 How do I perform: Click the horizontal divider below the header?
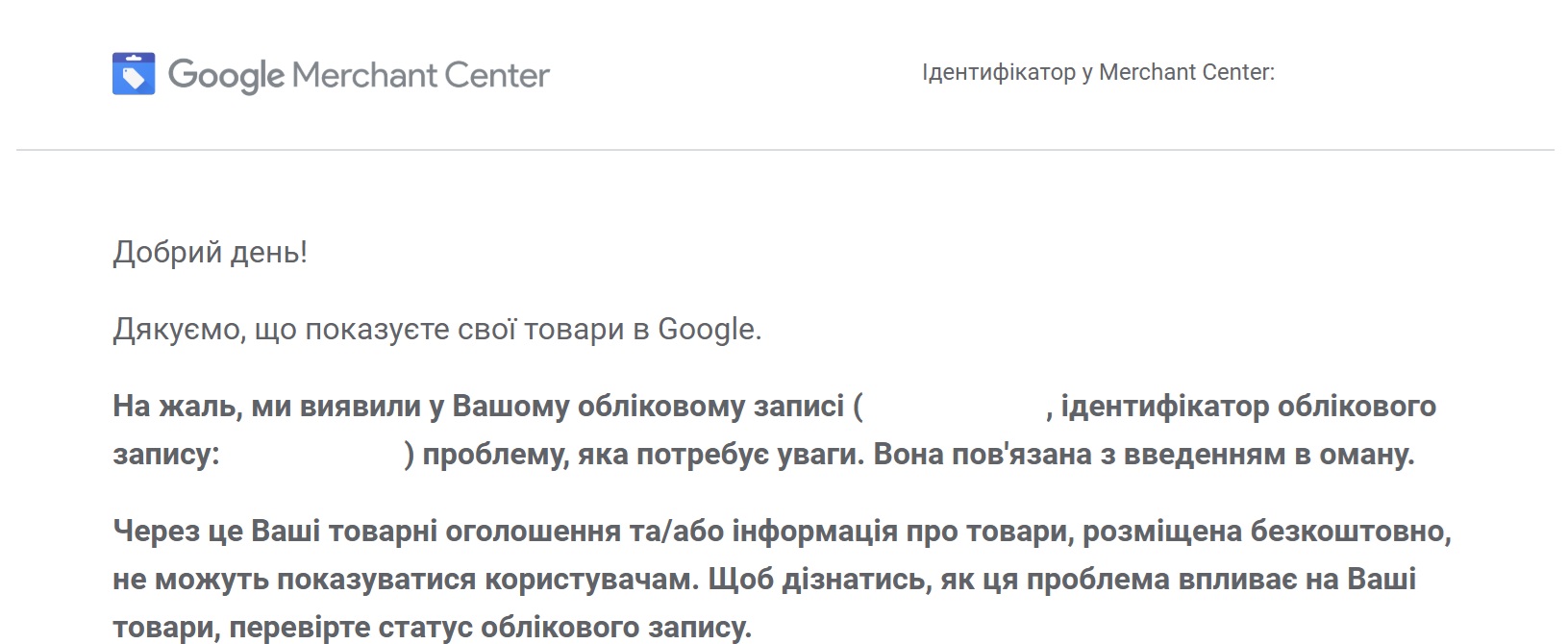pyautogui.click(x=784, y=150)
